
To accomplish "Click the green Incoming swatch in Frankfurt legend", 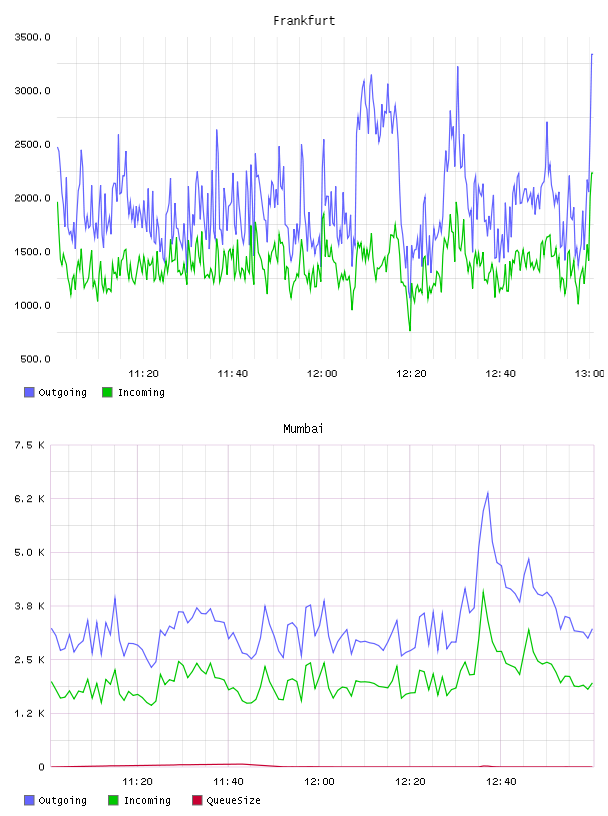I will (107, 392).
